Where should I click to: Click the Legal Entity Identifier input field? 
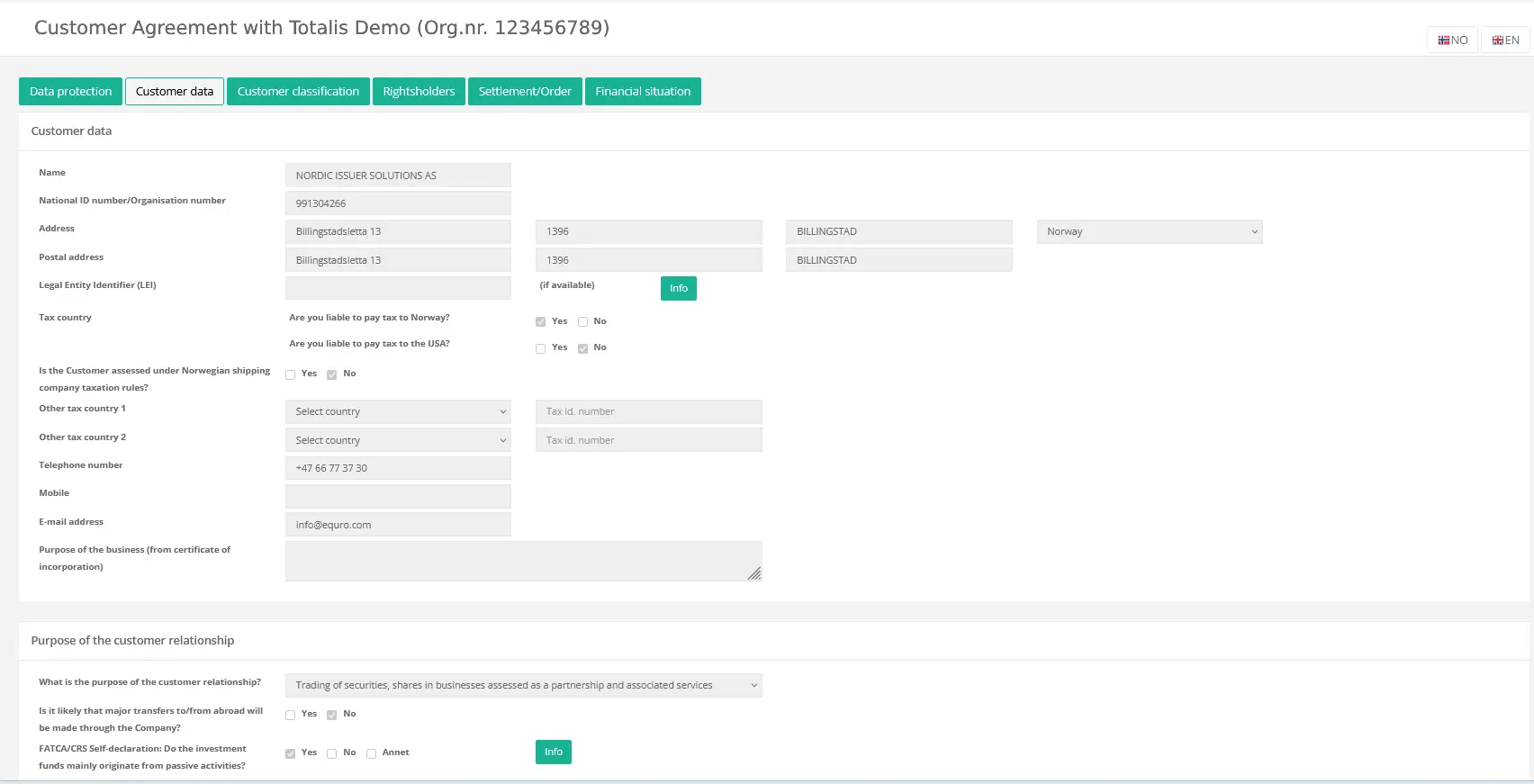[398, 288]
